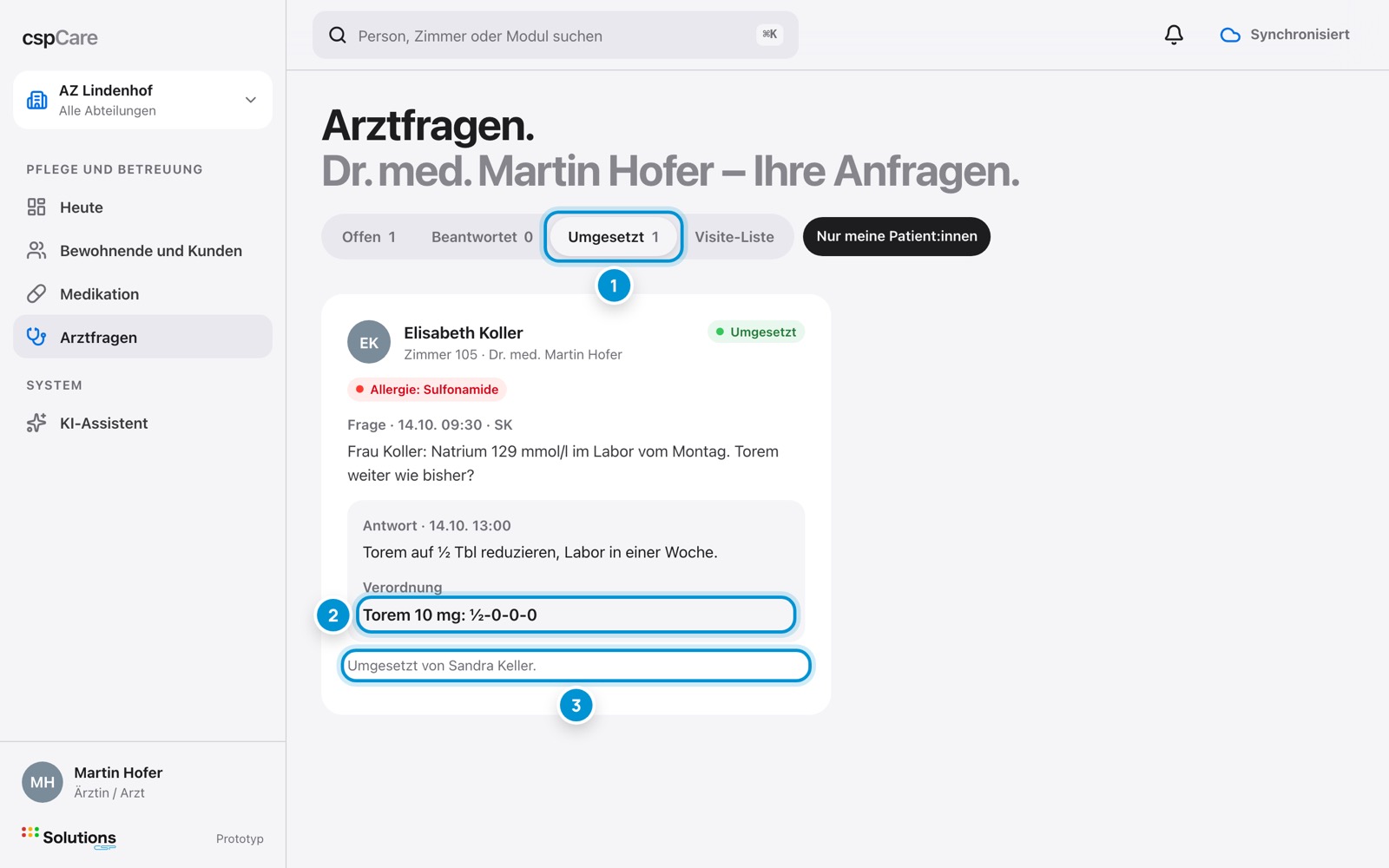
Task: Click the cloud sync status icon
Action: (x=1230, y=36)
